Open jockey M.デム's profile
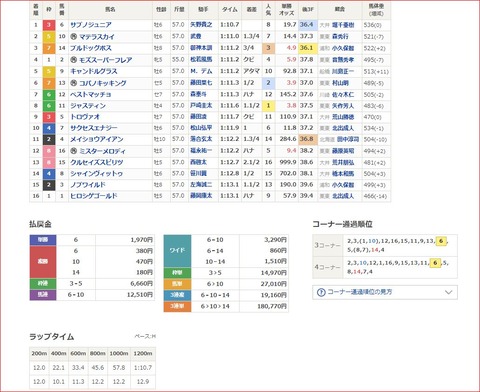 [x=201, y=71]
